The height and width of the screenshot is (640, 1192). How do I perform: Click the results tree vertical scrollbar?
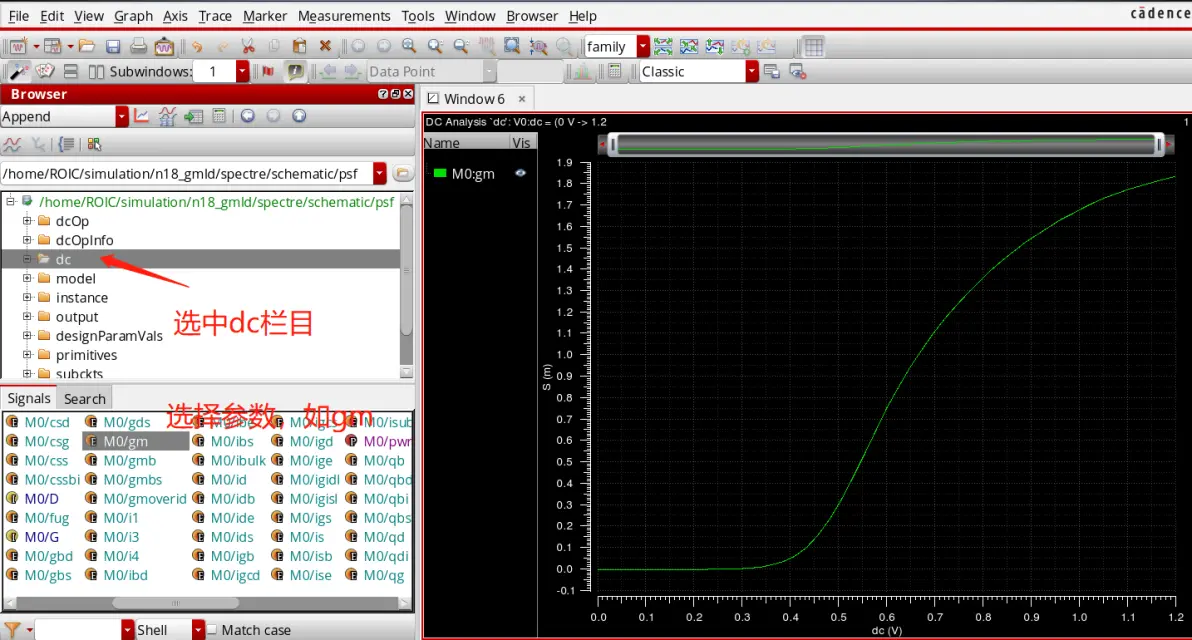click(x=406, y=270)
